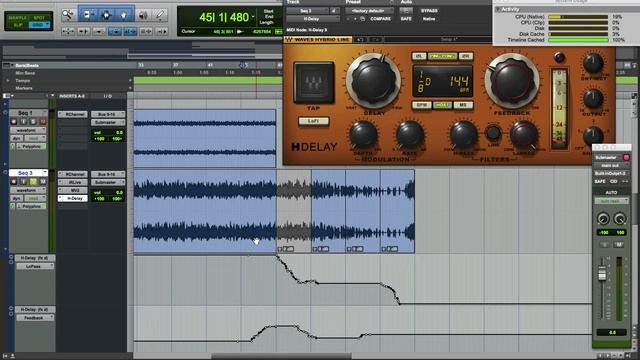Click the H-Delay TAP tempo pad
The height and width of the screenshot is (360, 640).
coord(313,82)
